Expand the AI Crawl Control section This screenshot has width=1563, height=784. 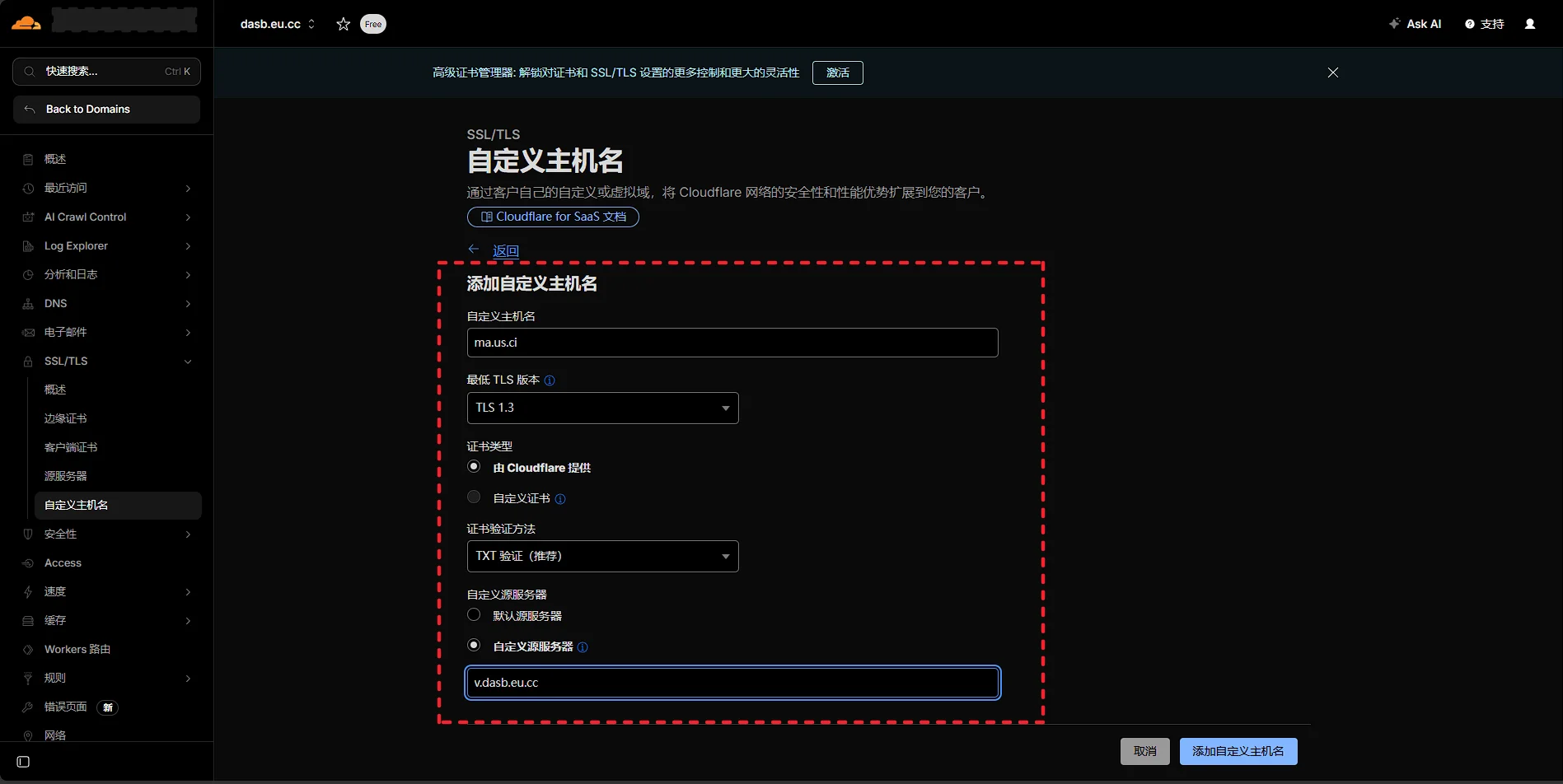click(188, 217)
